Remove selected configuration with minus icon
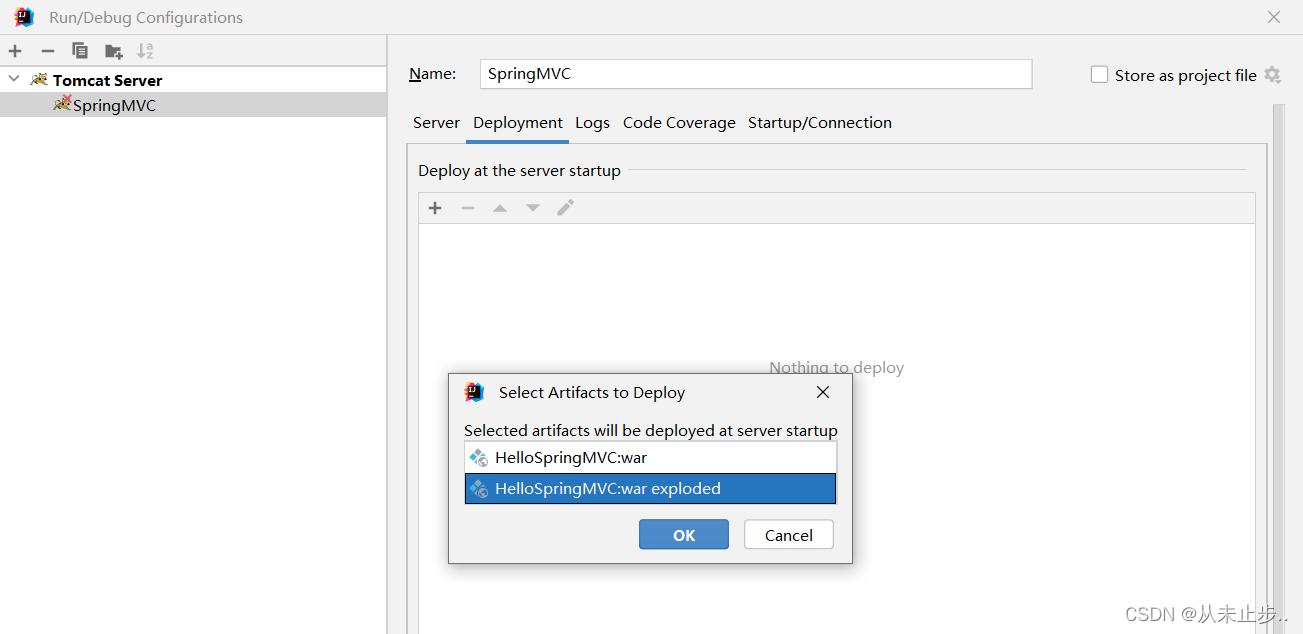The image size is (1303, 634). pyautogui.click(x=47, y=51)
